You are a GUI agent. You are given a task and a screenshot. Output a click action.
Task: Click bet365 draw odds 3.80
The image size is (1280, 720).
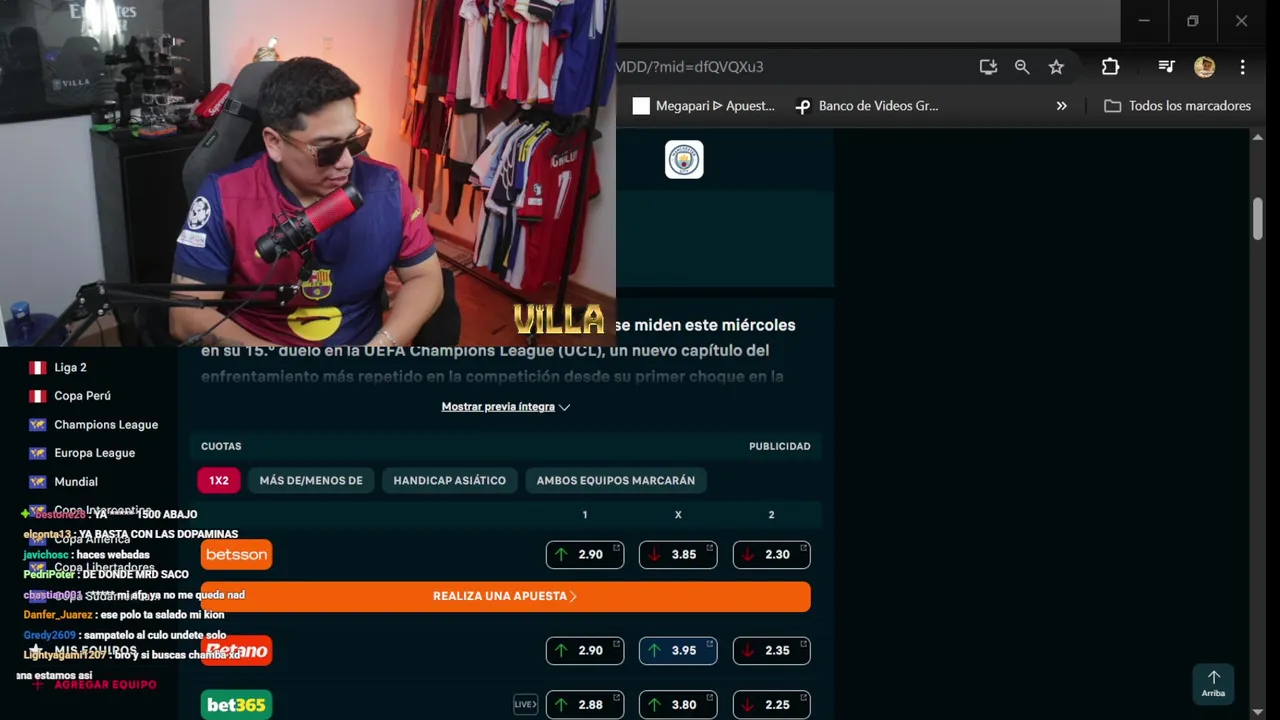pos(678,704)
